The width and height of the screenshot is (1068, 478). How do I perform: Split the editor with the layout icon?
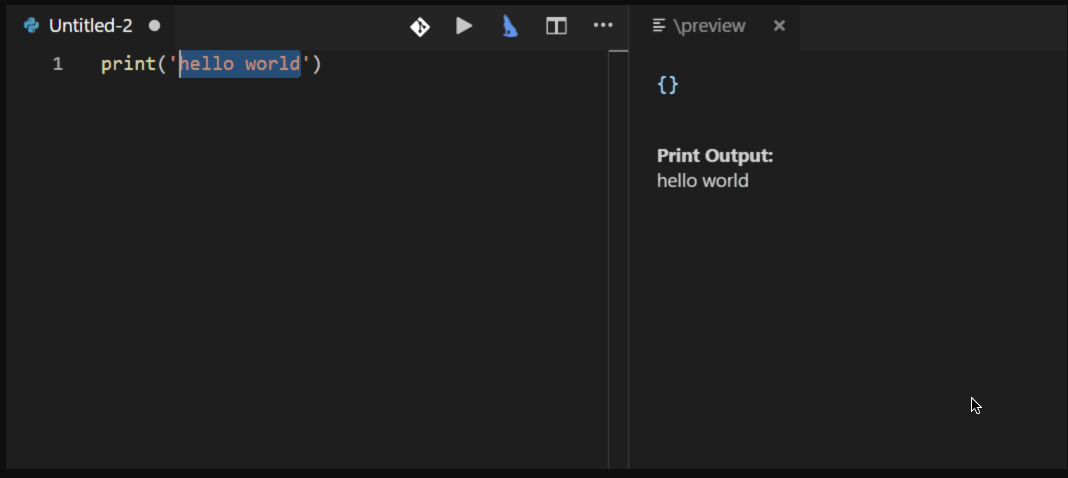tap(556, 26)
